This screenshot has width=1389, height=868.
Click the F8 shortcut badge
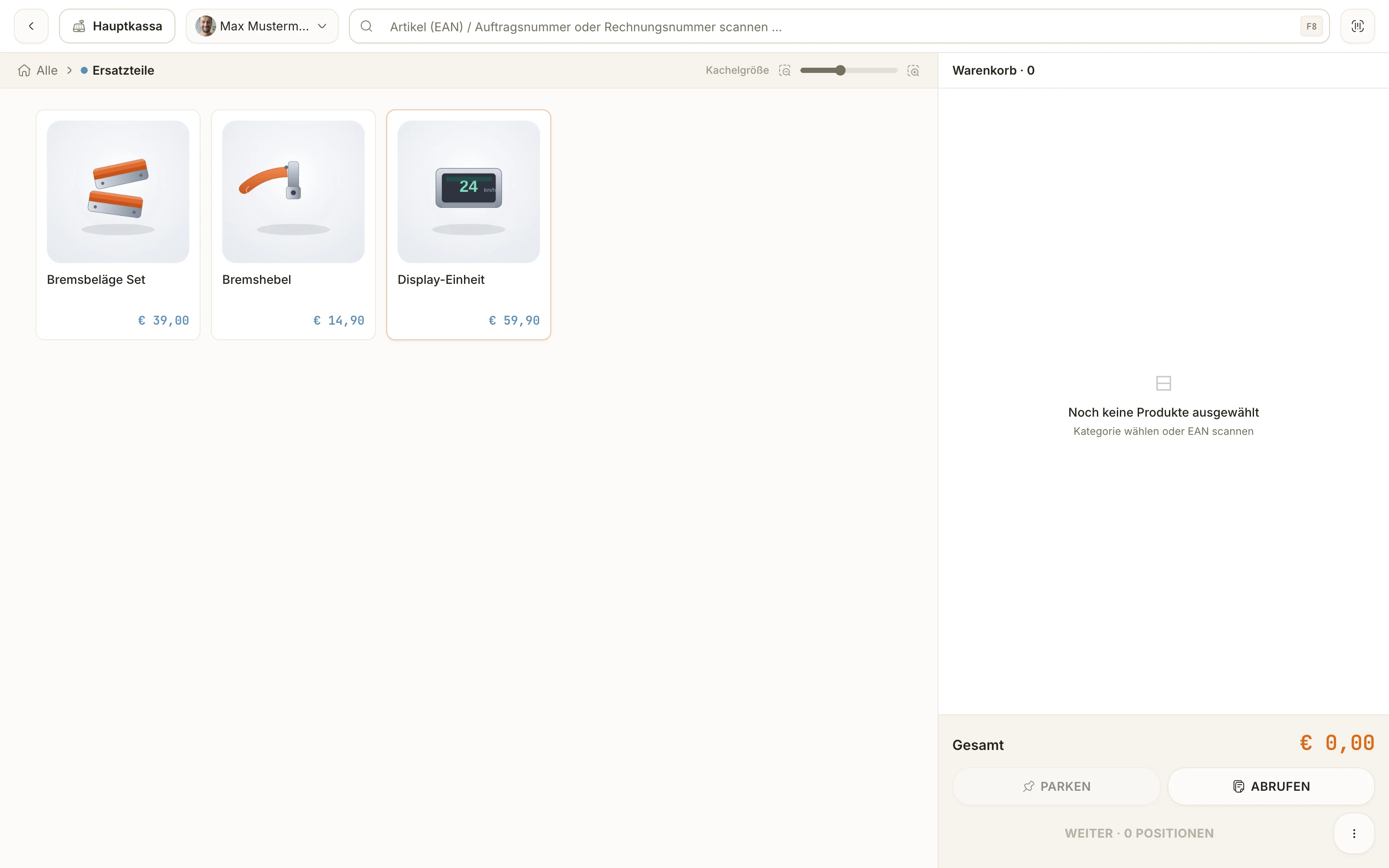(x=1311, y=26)
